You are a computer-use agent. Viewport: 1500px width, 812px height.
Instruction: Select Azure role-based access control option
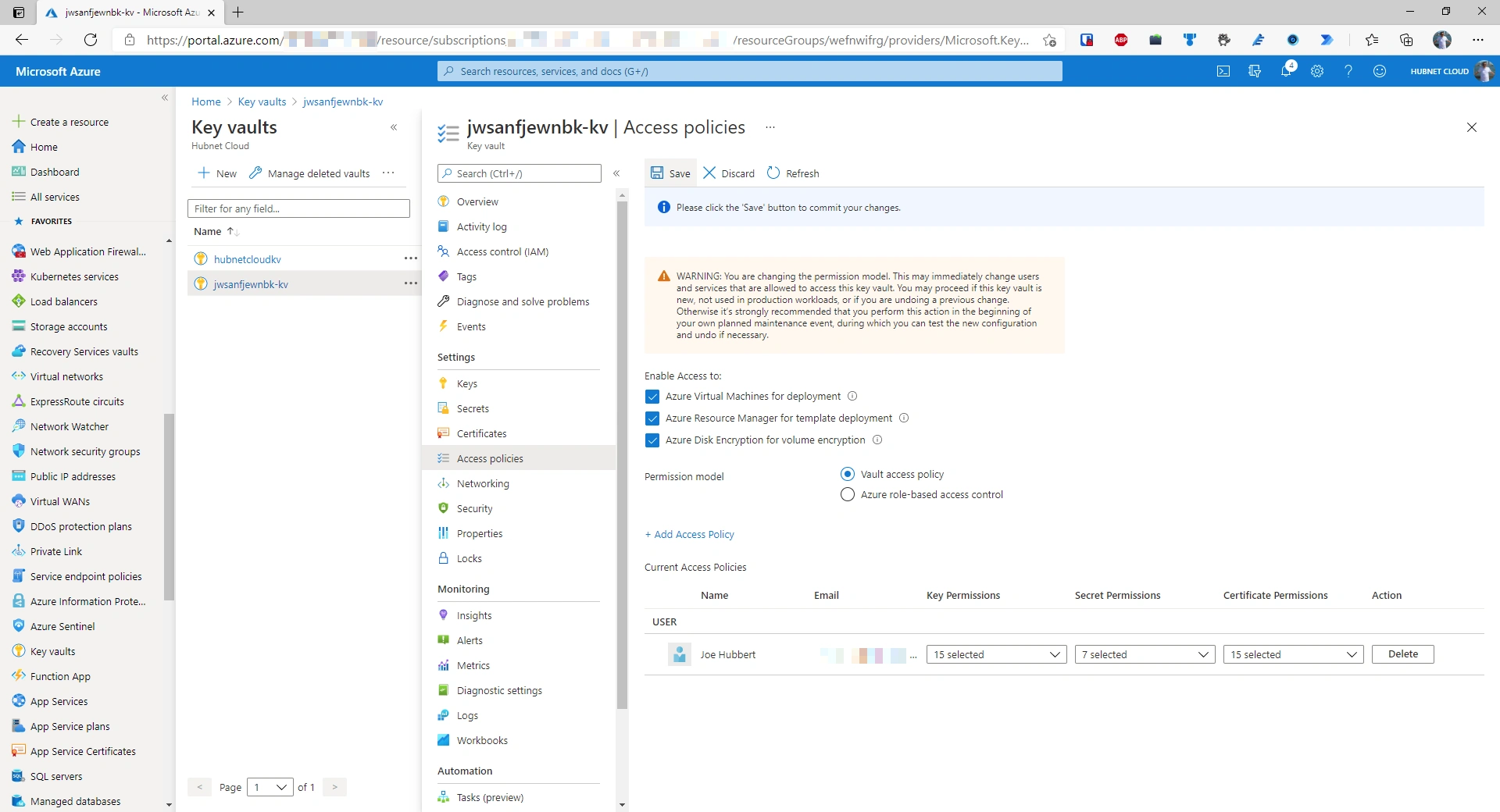(x=848, y=494)
